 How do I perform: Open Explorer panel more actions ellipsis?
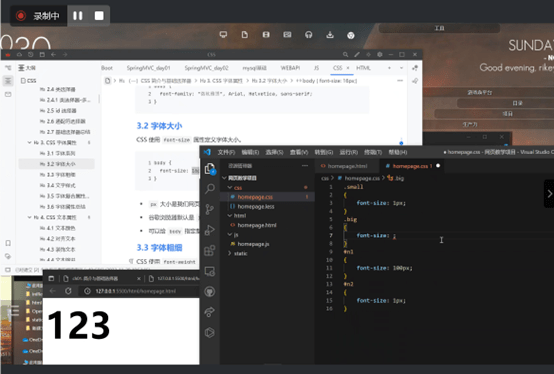pos(305,166)
